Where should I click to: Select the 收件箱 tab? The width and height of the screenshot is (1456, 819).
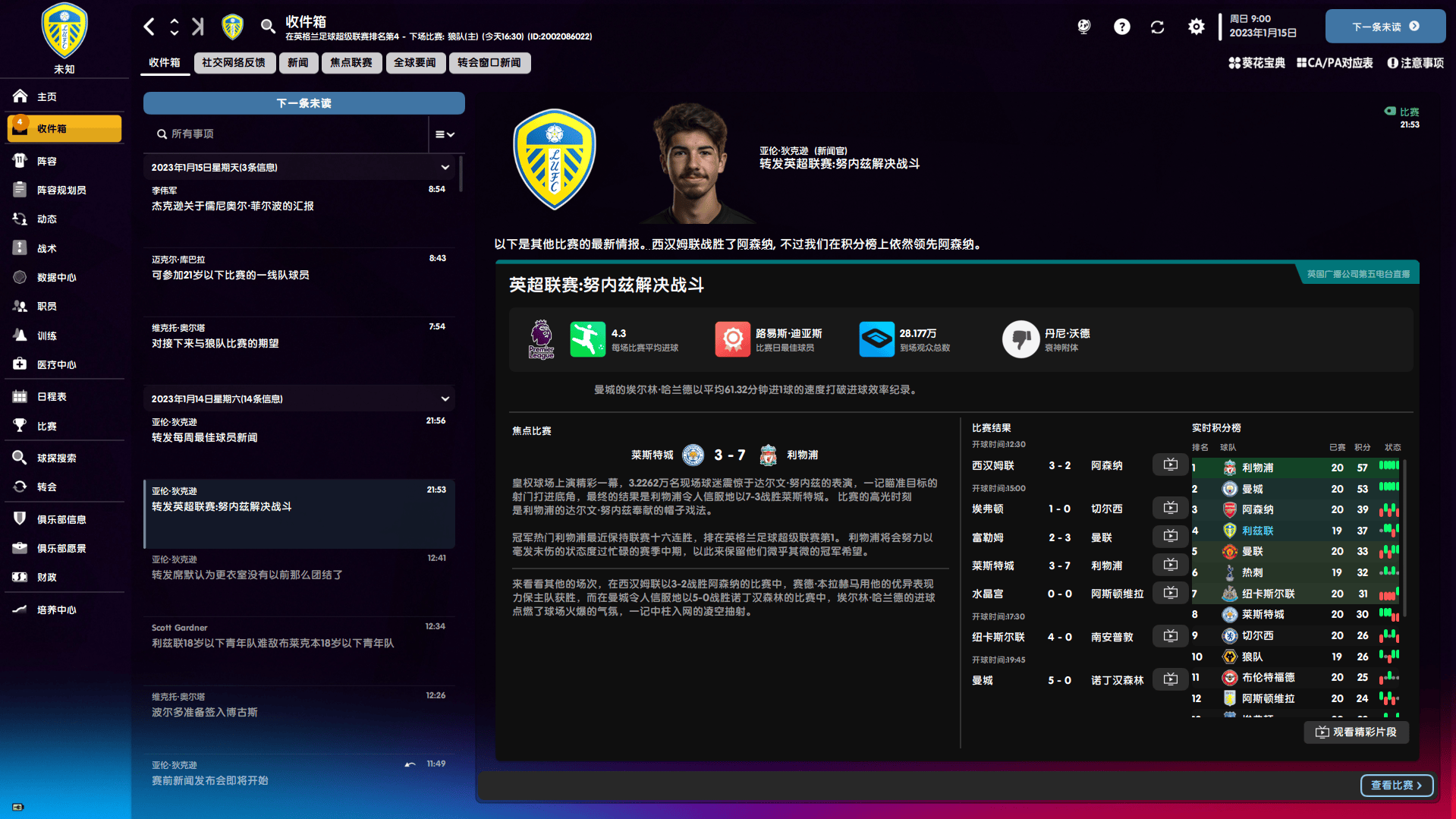click(x=165, y=63)
